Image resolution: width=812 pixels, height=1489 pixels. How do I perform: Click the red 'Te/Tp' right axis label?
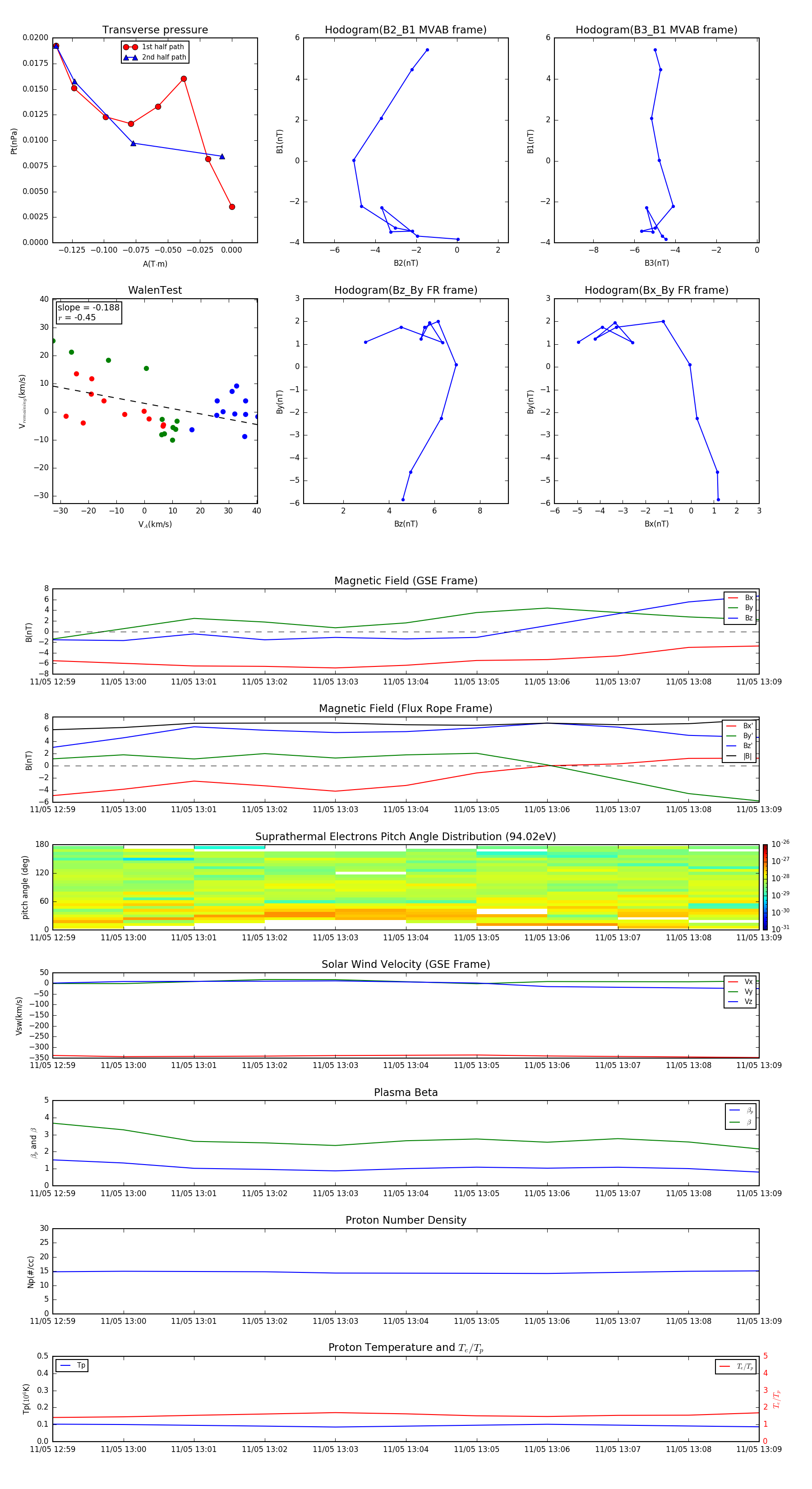[777, 1399]
